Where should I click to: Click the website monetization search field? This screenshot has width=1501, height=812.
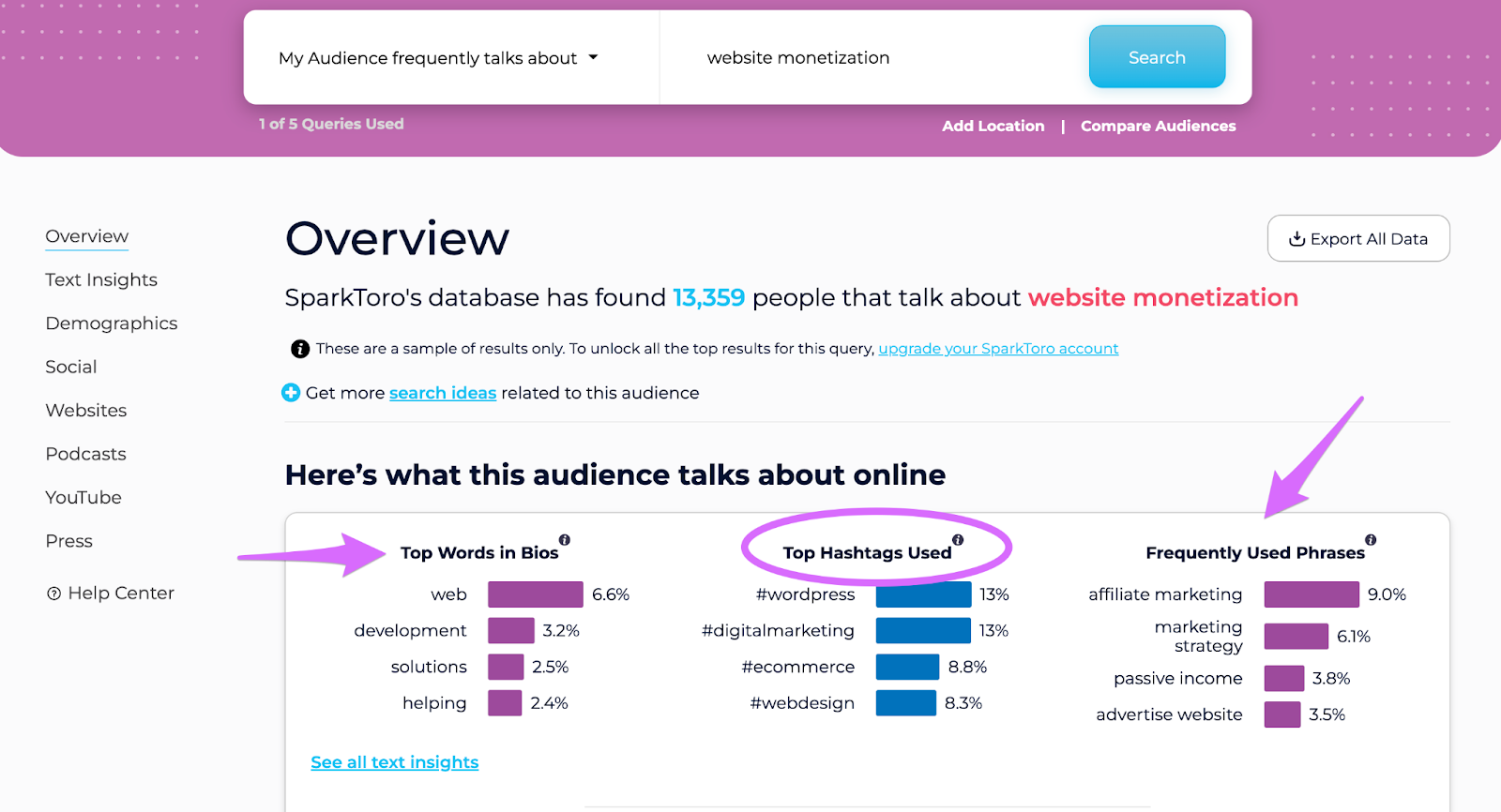pos(872,57)
